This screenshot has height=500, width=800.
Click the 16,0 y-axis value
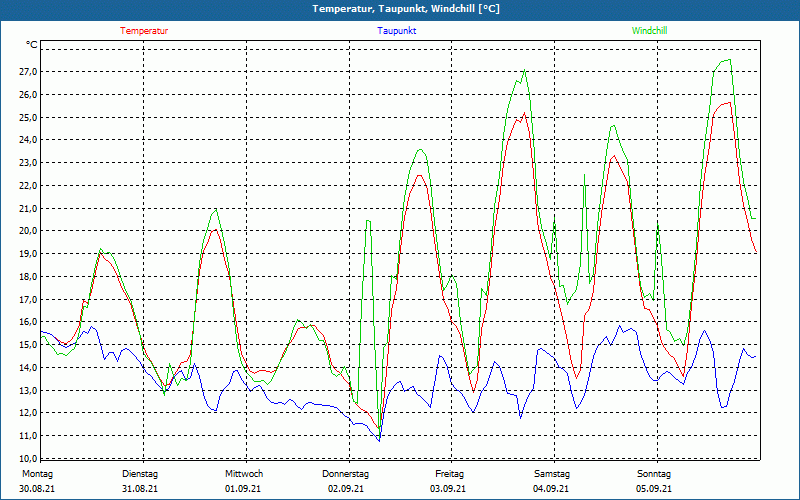point(29,322)
